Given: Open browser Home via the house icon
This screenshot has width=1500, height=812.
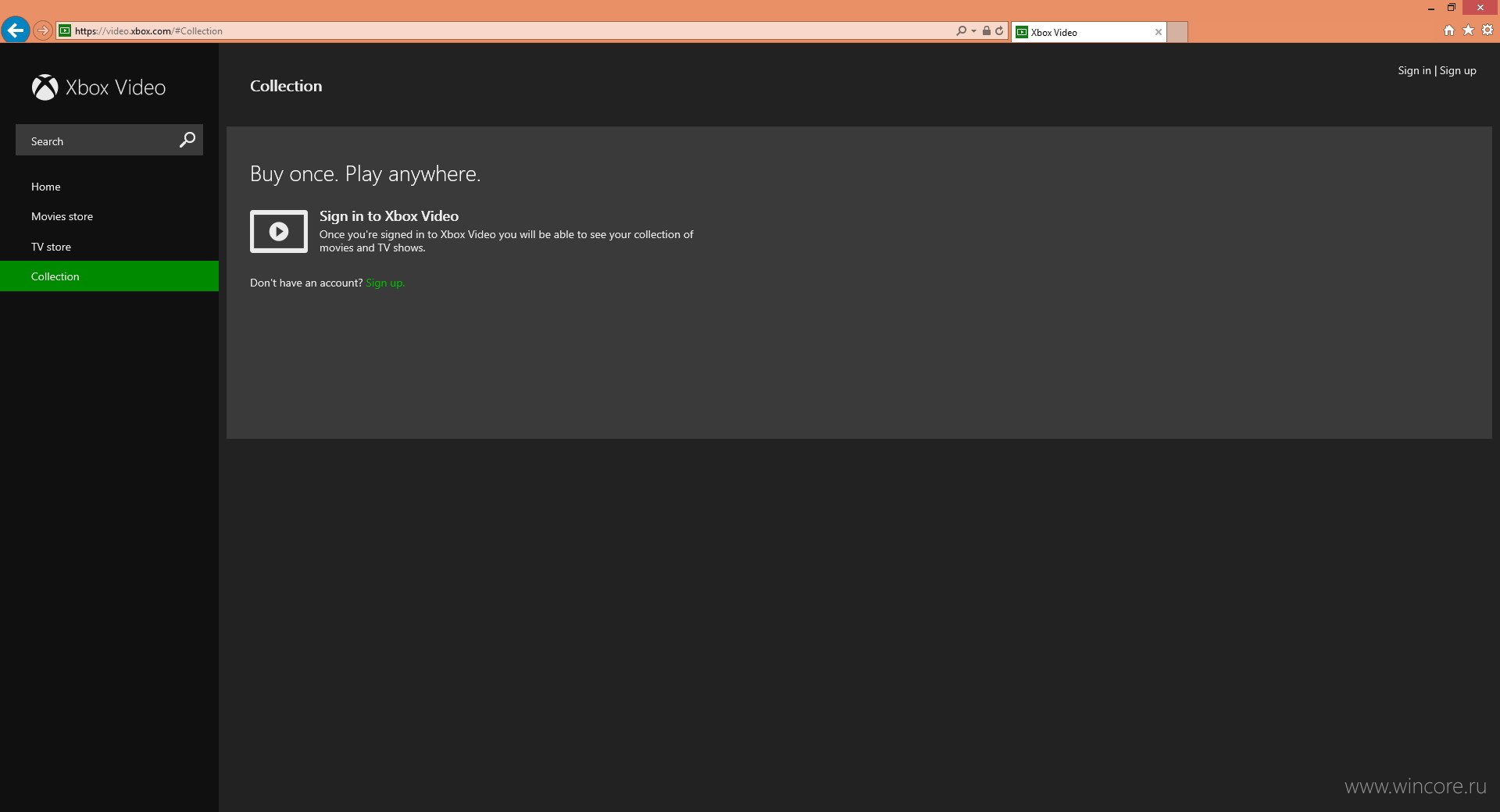Looking at the screenshot, I should pyautogui.click(x=1449, y=30).
